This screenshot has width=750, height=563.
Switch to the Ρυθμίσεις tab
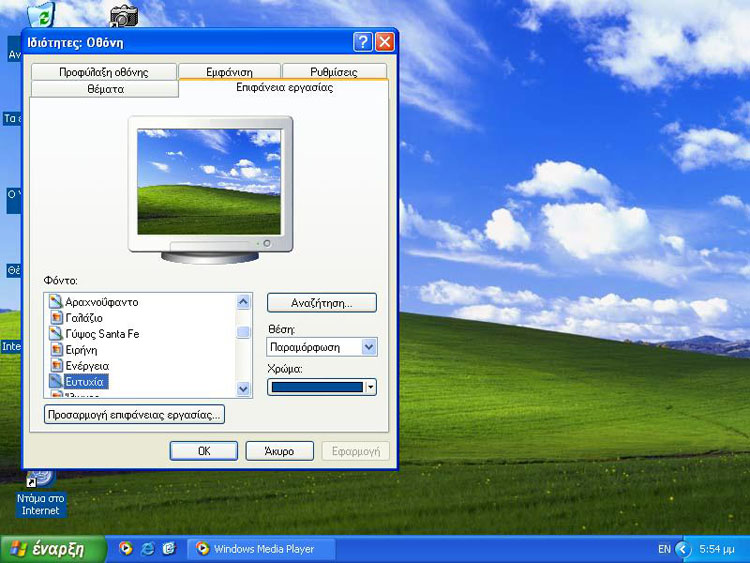[334, 72]
